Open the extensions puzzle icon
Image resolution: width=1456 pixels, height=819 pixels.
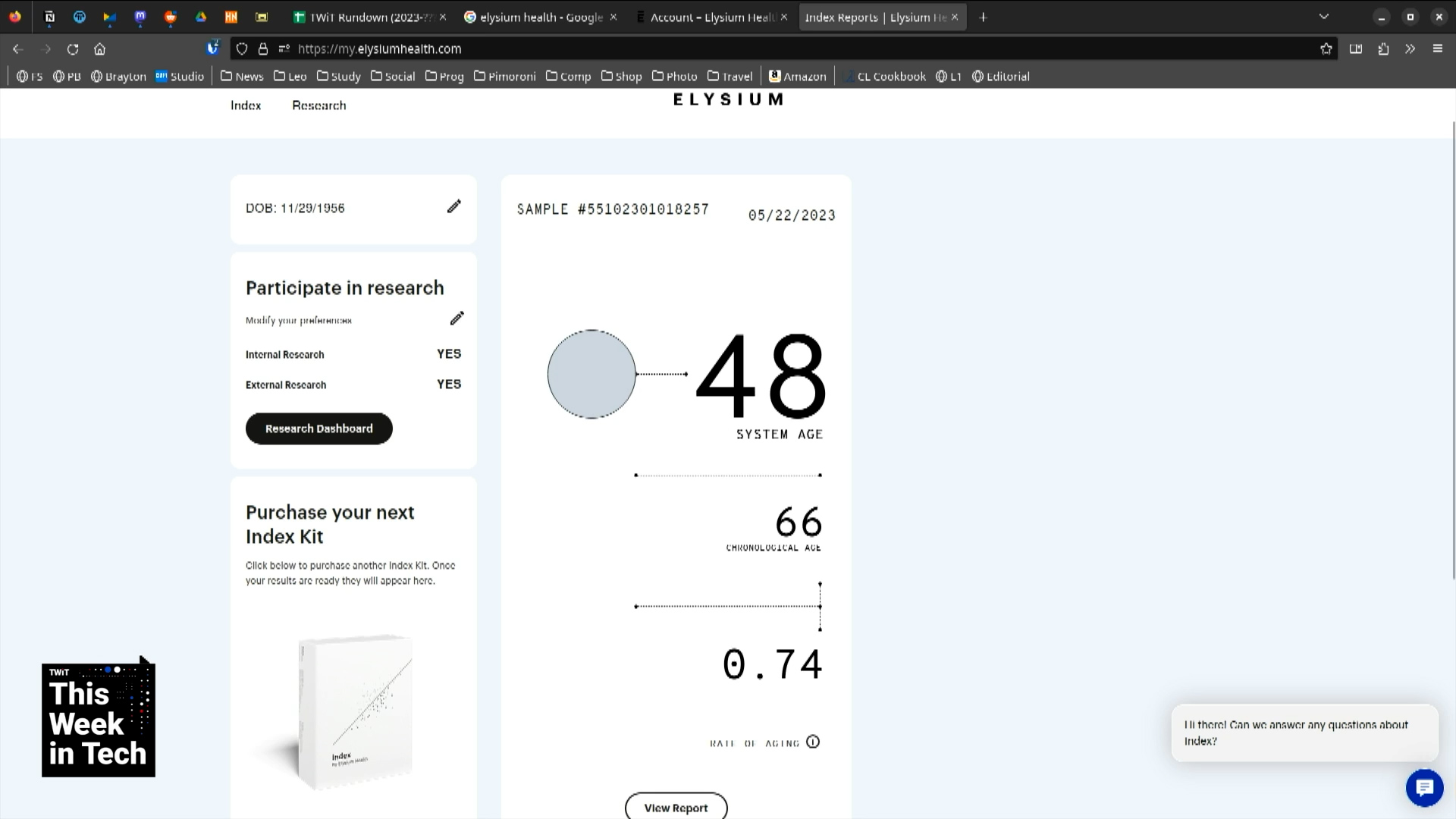tap(1383, 49)
